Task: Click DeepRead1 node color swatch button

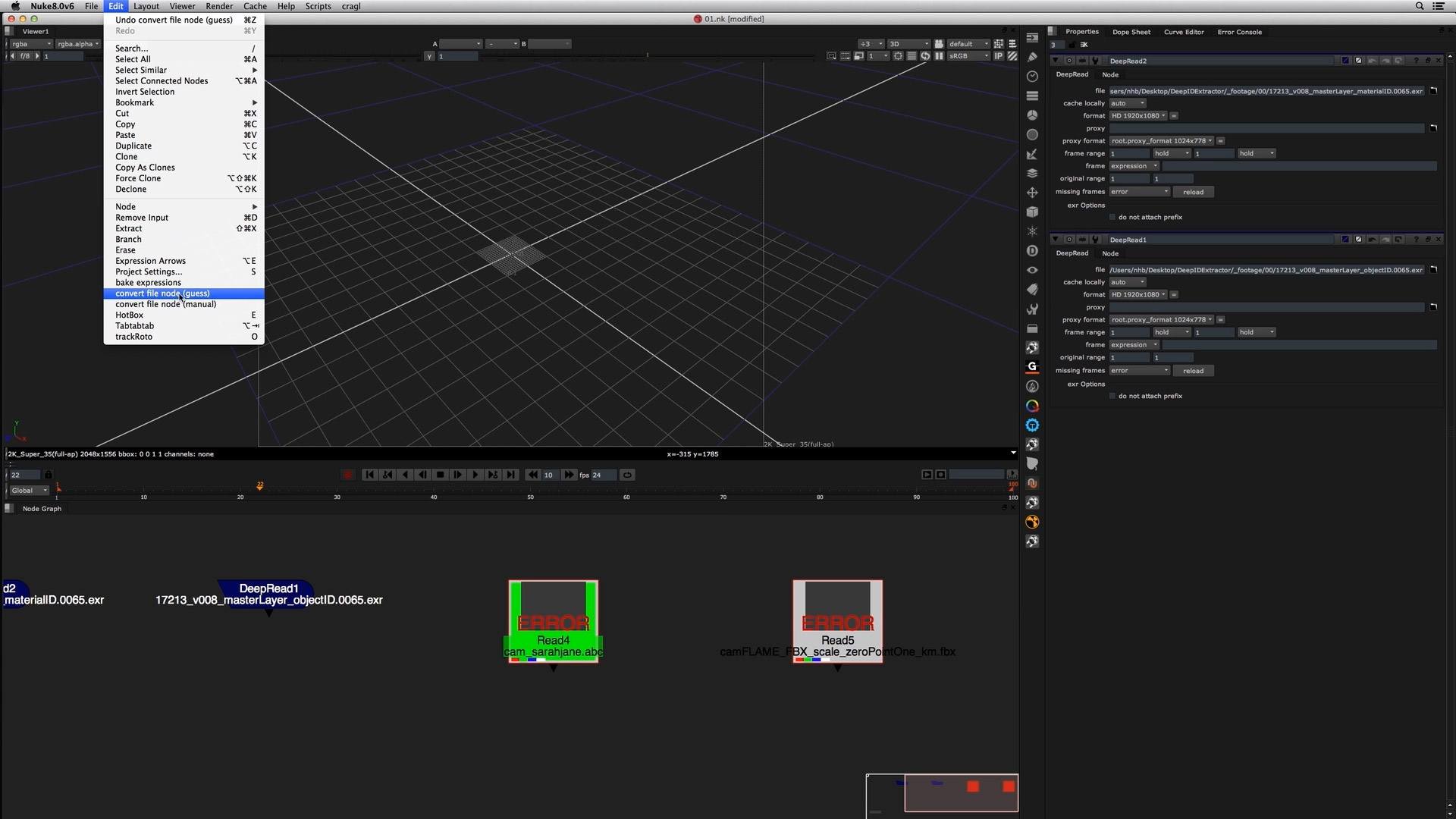Action: point(1345,240)
